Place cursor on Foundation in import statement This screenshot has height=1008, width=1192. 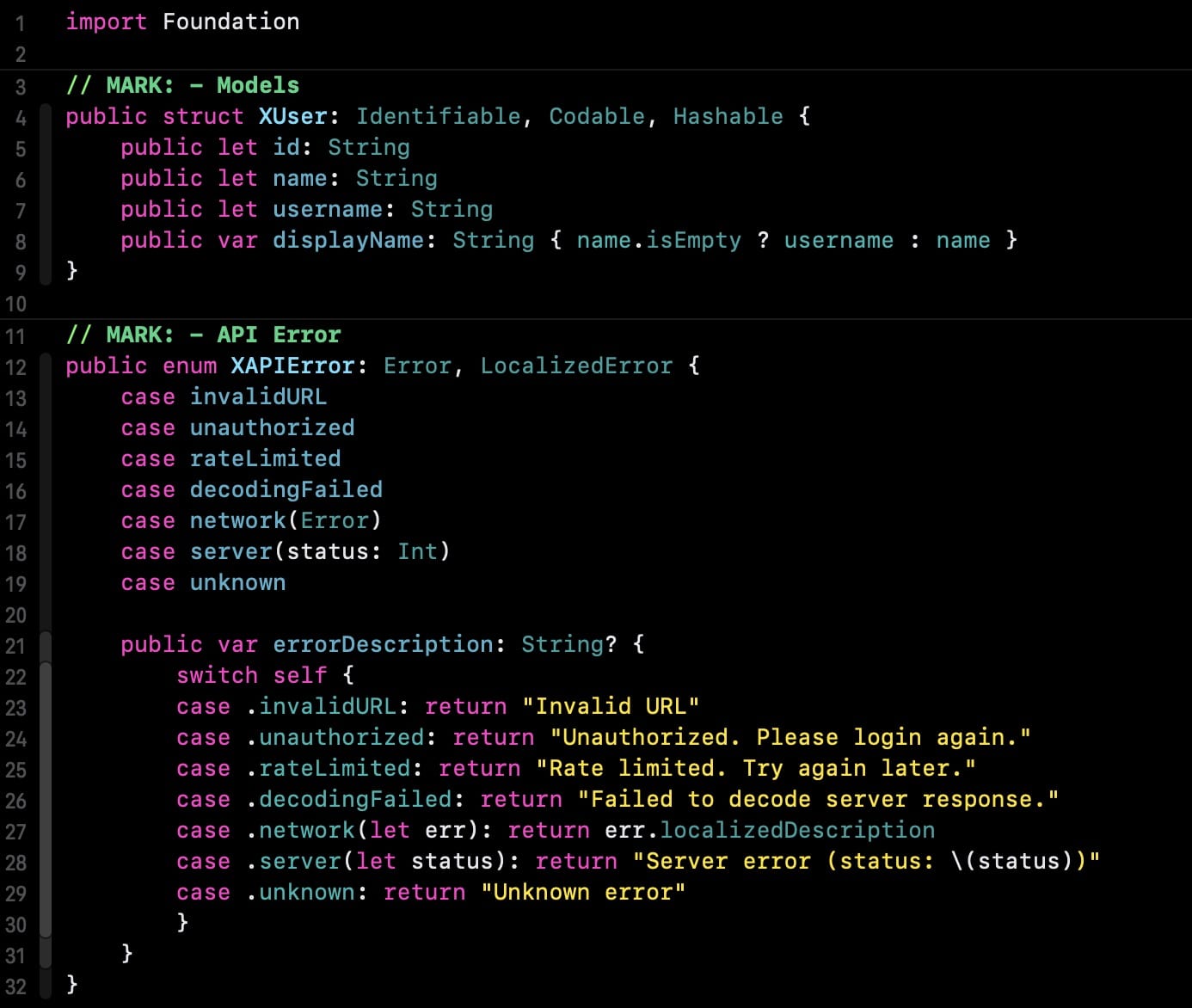click(230, 22)
